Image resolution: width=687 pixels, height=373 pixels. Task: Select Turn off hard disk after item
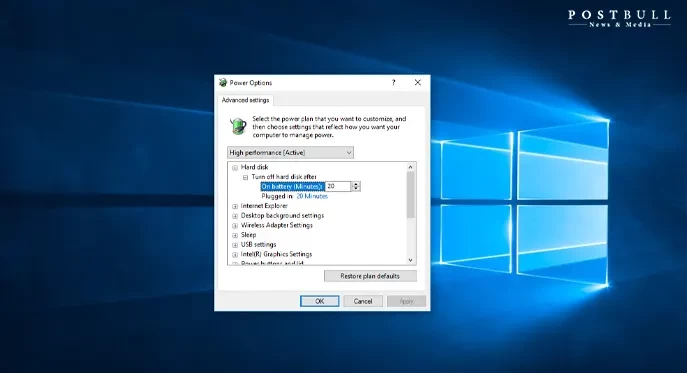point(284,177)
